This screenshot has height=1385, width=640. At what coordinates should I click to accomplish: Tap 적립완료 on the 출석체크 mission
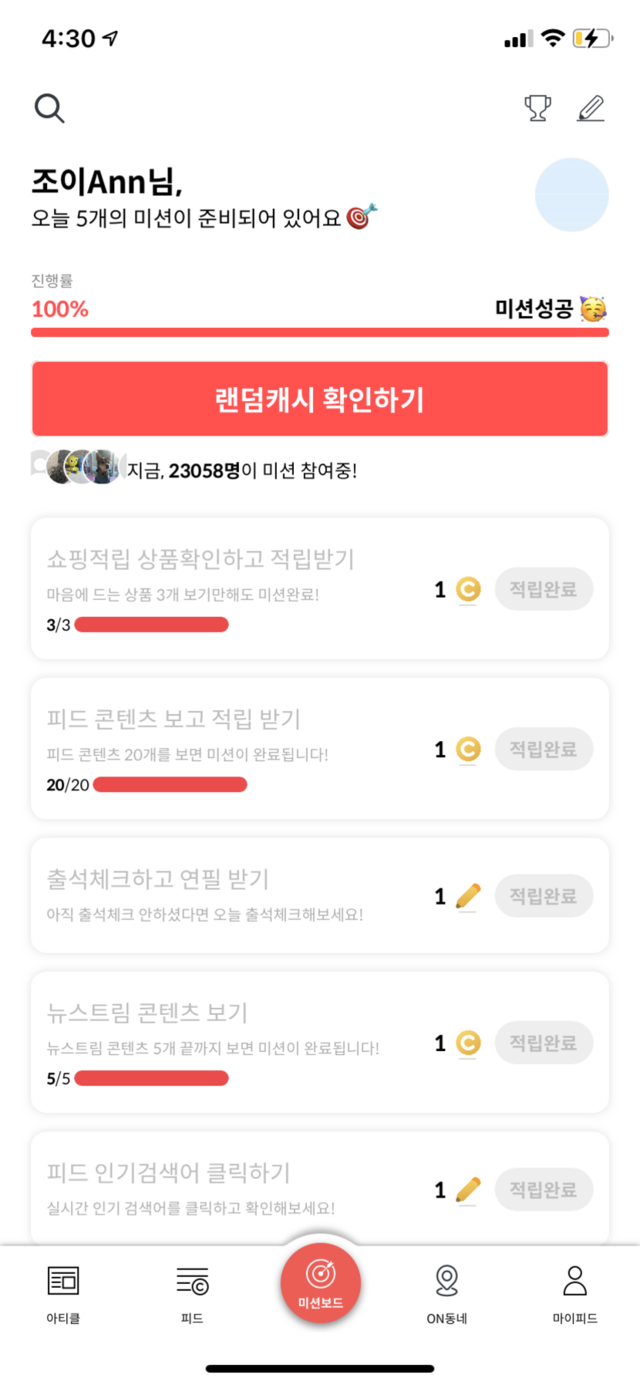543,896
